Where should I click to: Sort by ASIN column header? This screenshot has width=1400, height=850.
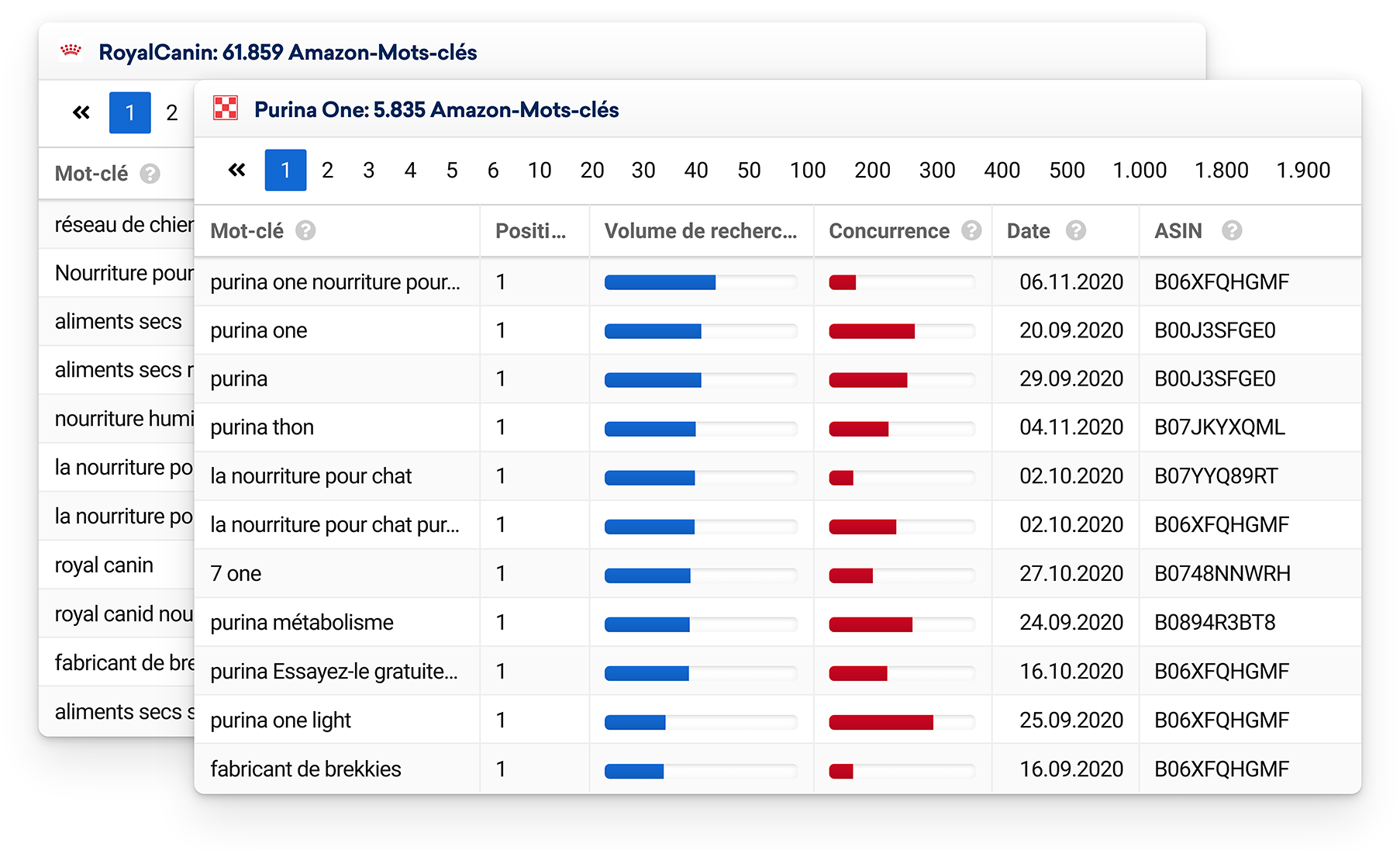point(1178,230)
